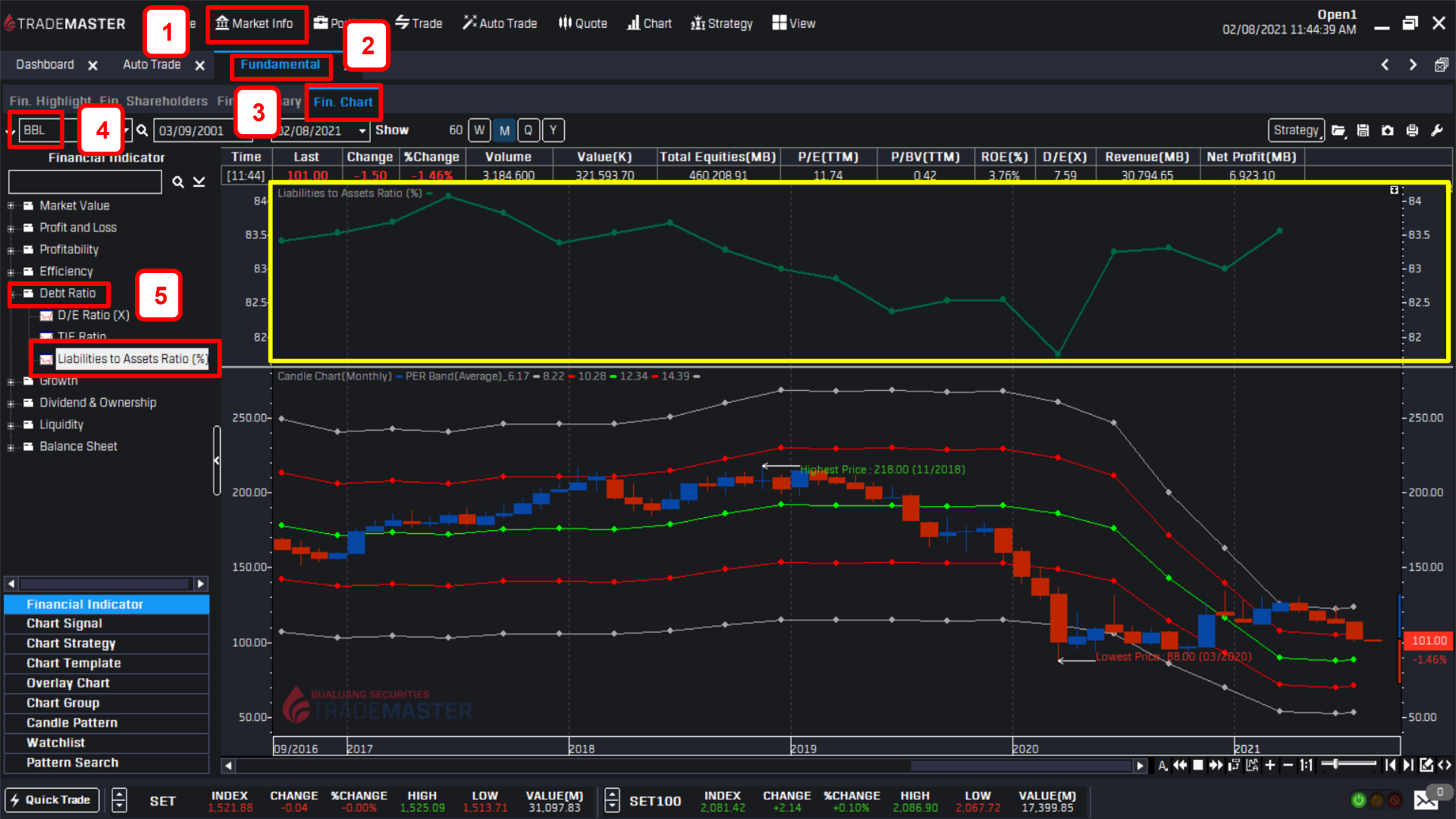Open the Chart menu
This screenshot has width=1456, height=819.
[x=649, y=23]
